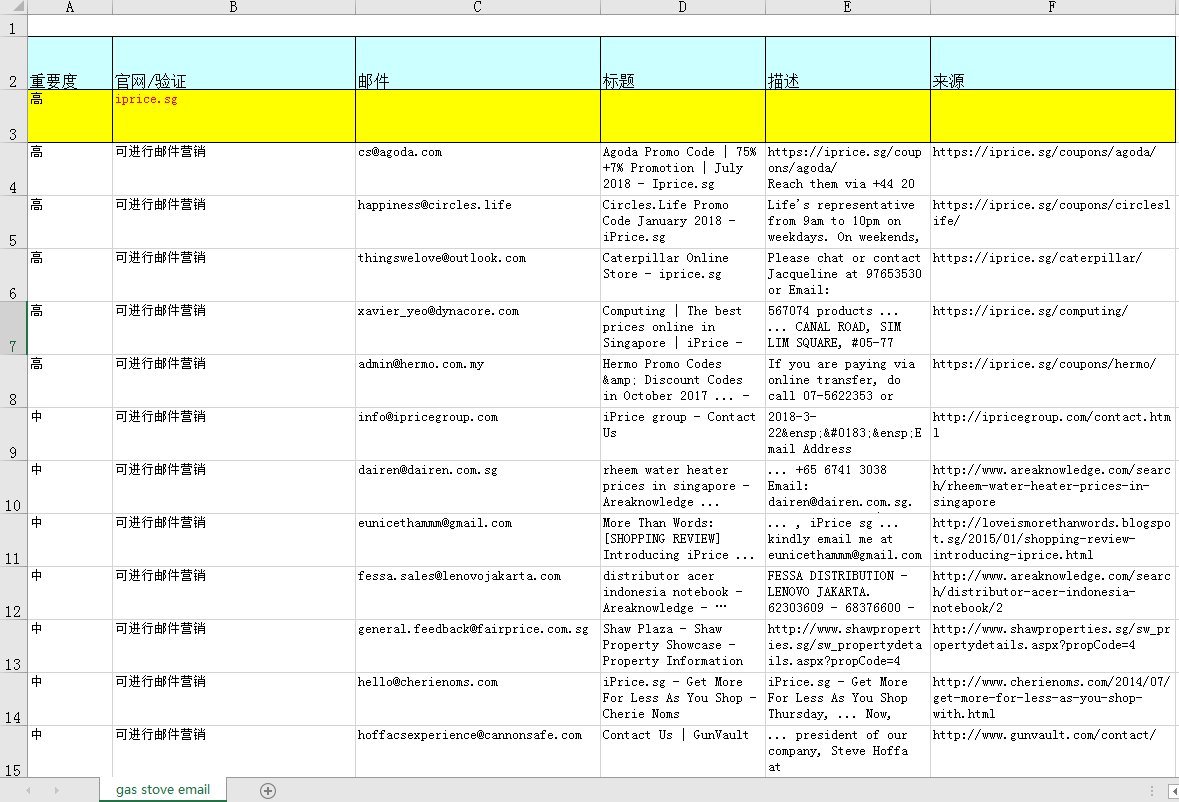Select row 12 header
This screenshot has height=802, width=1179.
[14, 593]
